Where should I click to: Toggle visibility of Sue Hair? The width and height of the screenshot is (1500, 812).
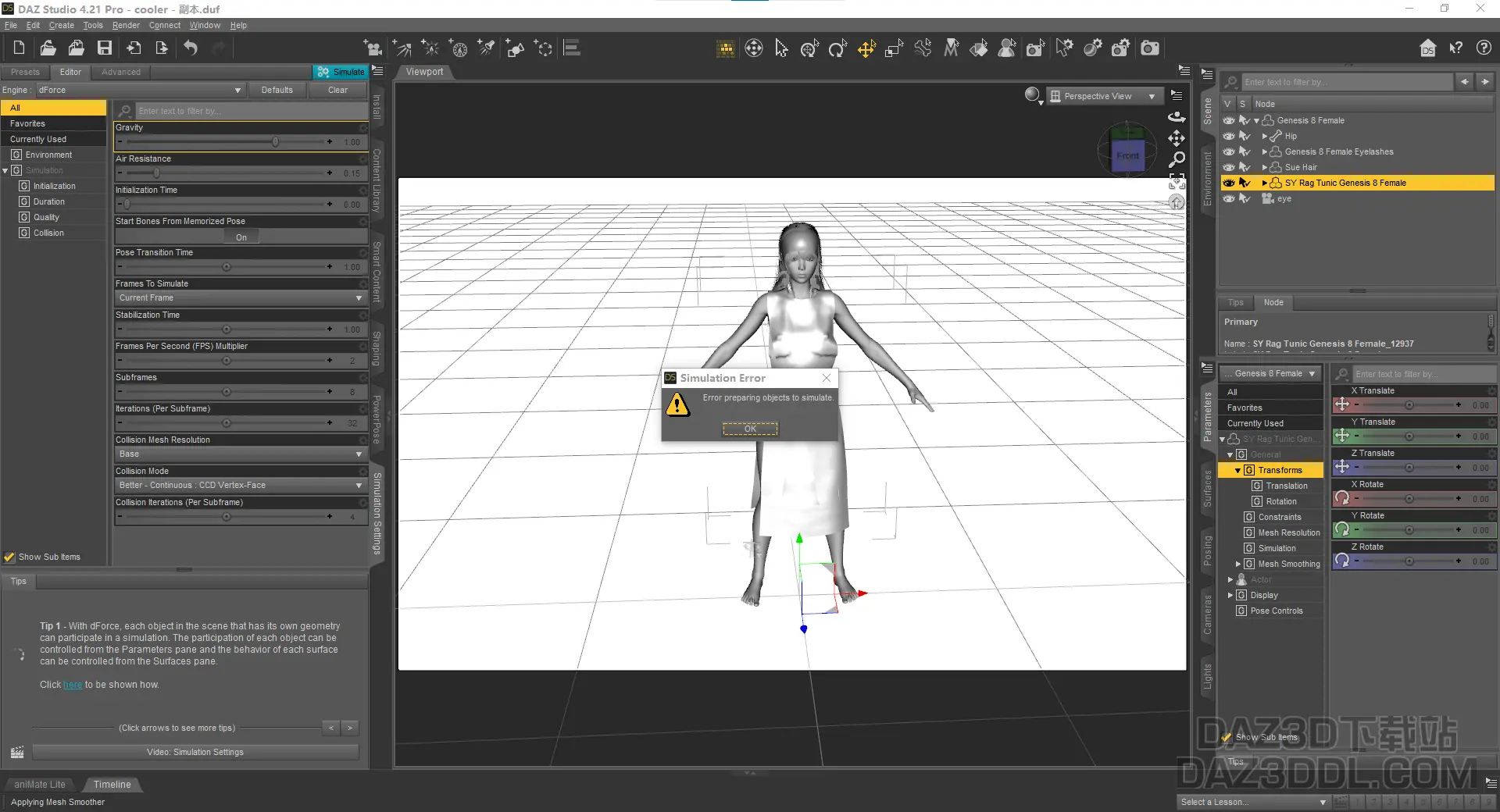point(1229,167)
